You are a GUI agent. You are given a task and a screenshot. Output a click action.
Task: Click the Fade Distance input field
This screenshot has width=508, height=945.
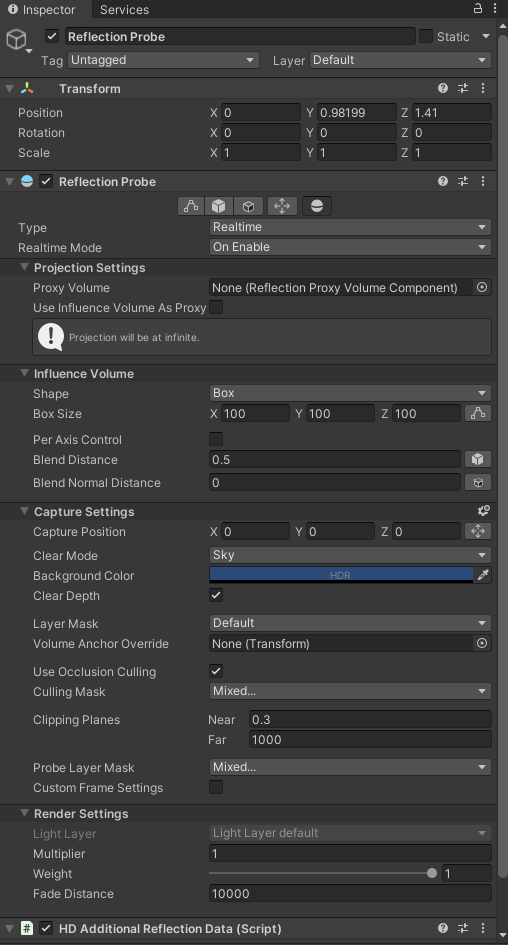coord(350,893)
